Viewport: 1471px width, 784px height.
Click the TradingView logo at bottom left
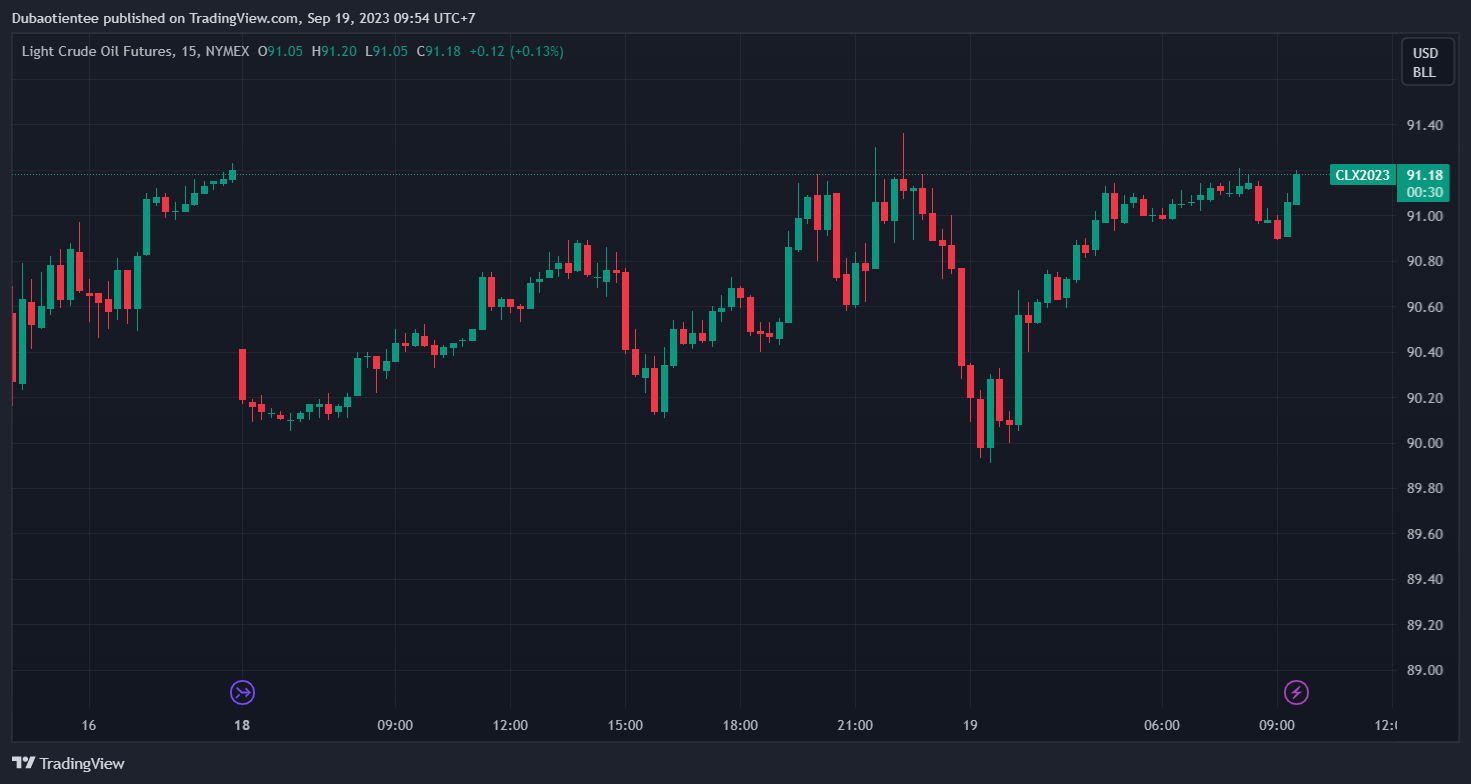[x=68, y=763]
